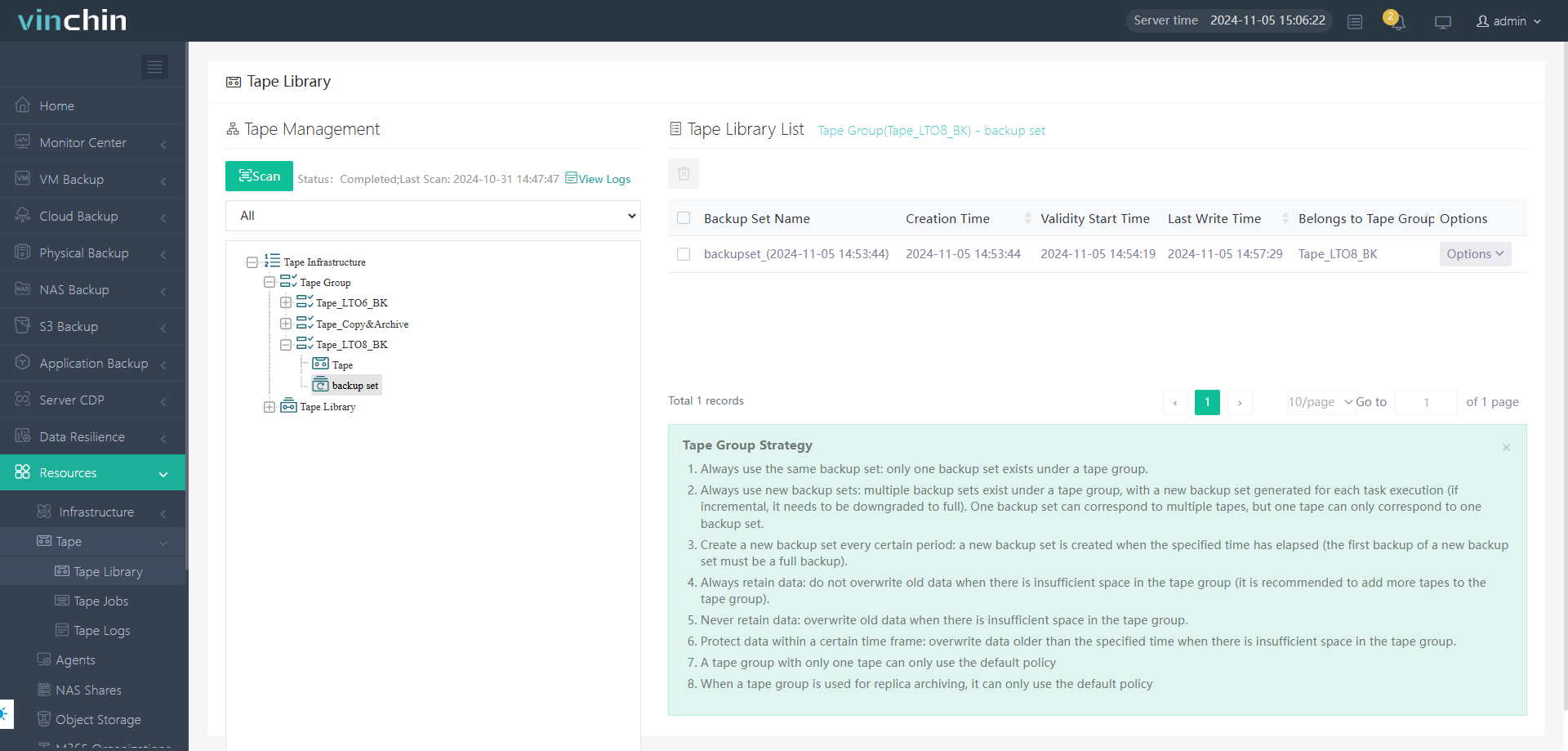Open the All filter dropdown

pyautogui.click(x=433, y=216)
